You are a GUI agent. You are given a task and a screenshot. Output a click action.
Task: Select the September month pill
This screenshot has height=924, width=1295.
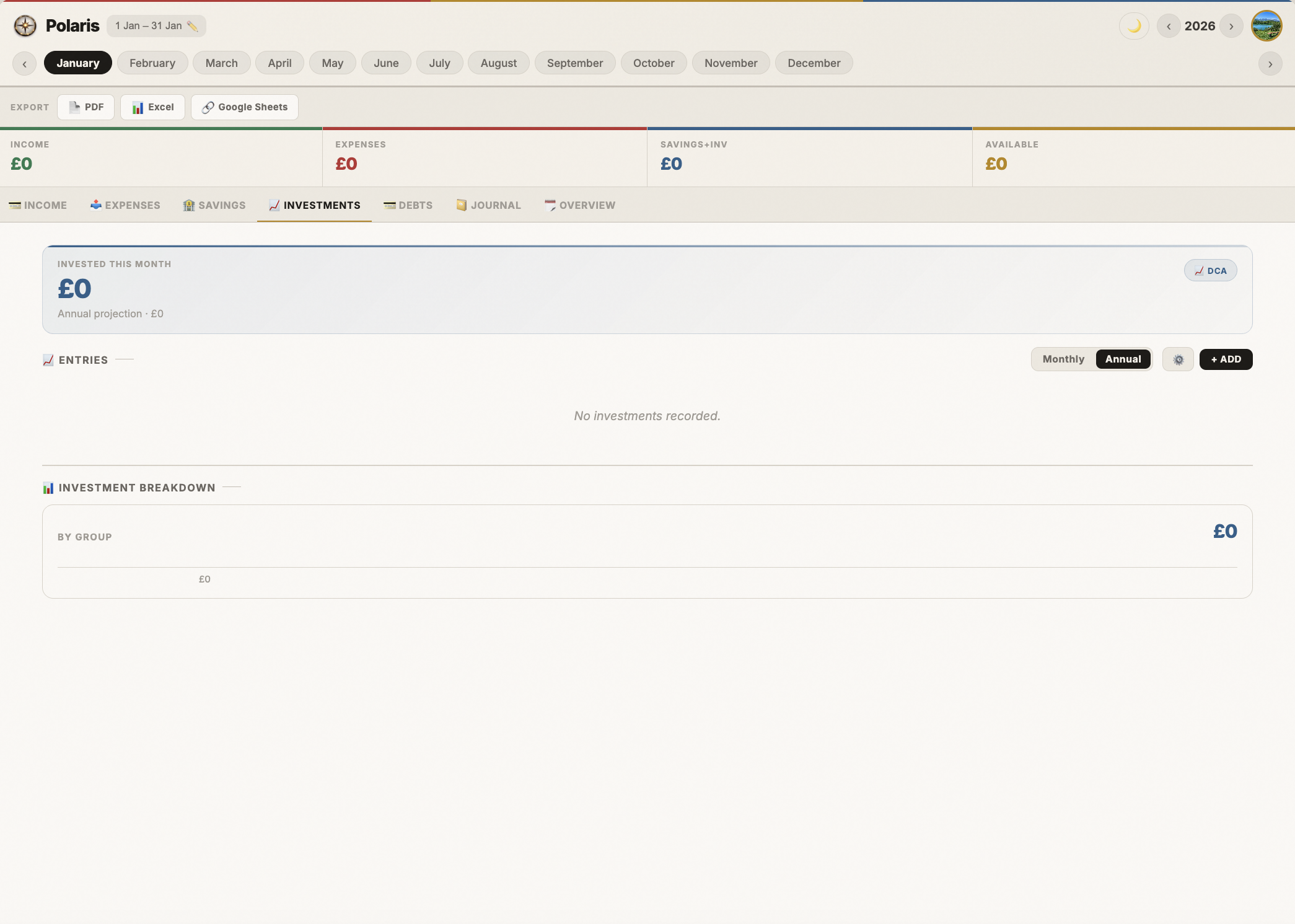click(x=575, y=63)
